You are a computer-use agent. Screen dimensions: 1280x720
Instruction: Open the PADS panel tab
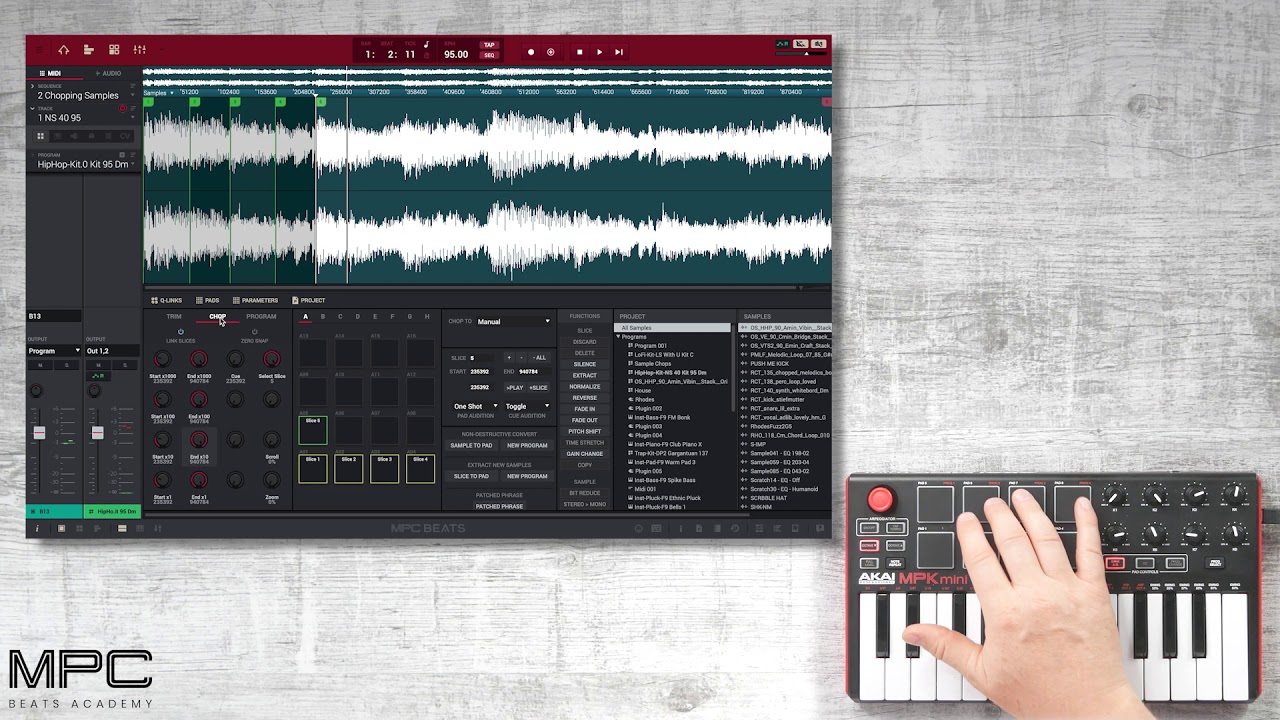[x=207, y=300]
